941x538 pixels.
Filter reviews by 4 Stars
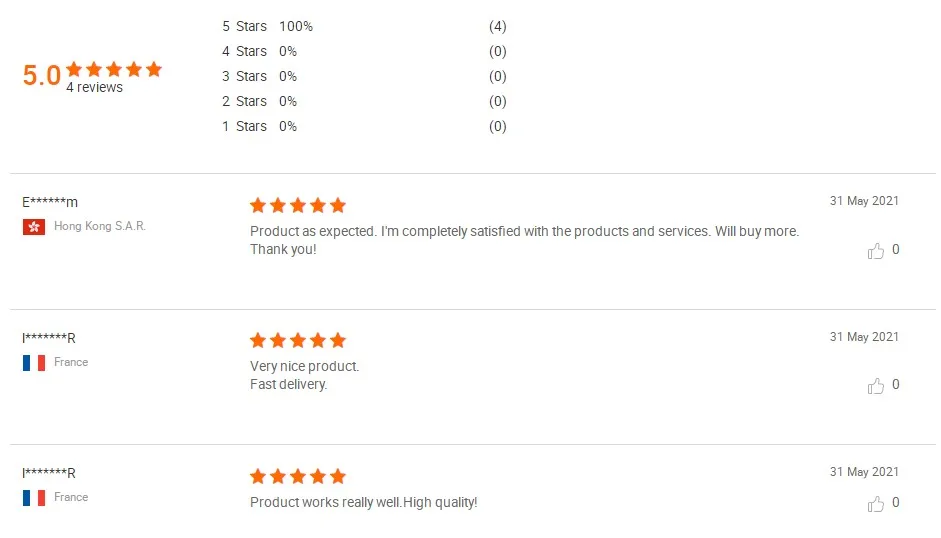pos(244,51)
